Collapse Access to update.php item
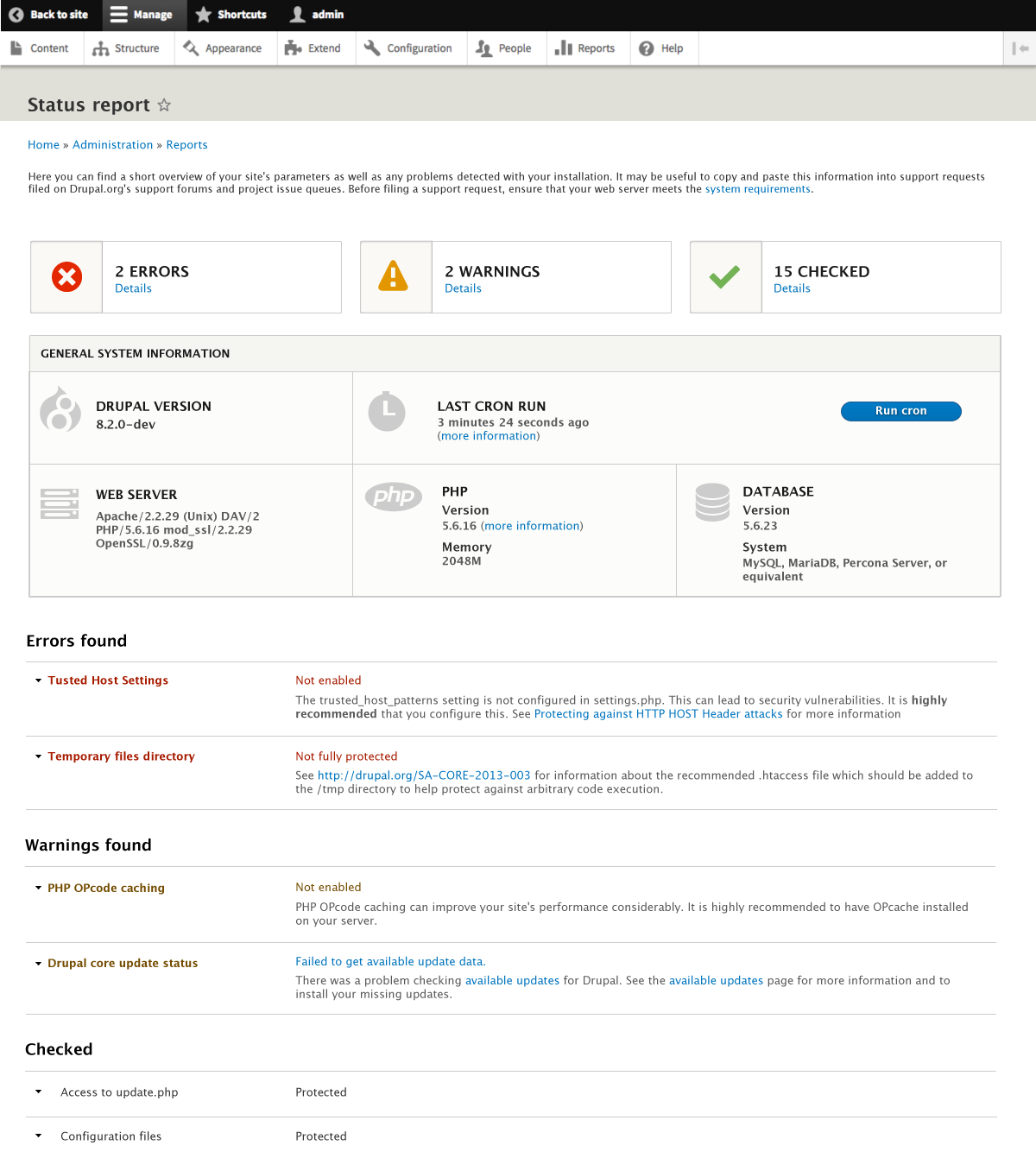The height and width of the screenshot is (1158, 1036). click(x=38, y=1092)
